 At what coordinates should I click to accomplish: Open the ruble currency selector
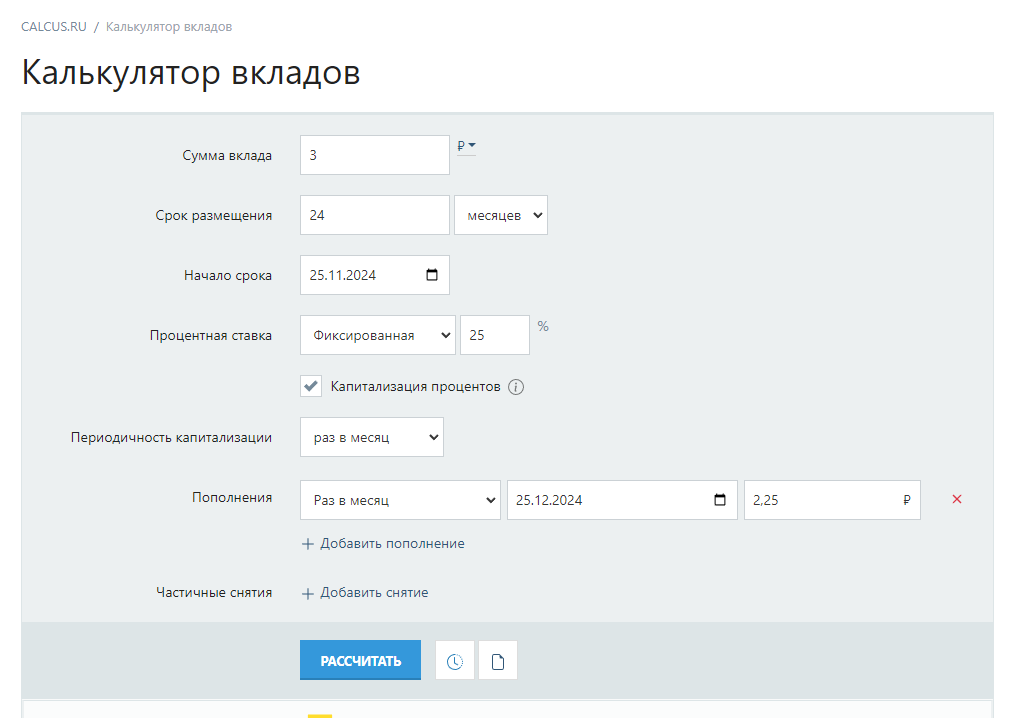click(x=466, y=146)
